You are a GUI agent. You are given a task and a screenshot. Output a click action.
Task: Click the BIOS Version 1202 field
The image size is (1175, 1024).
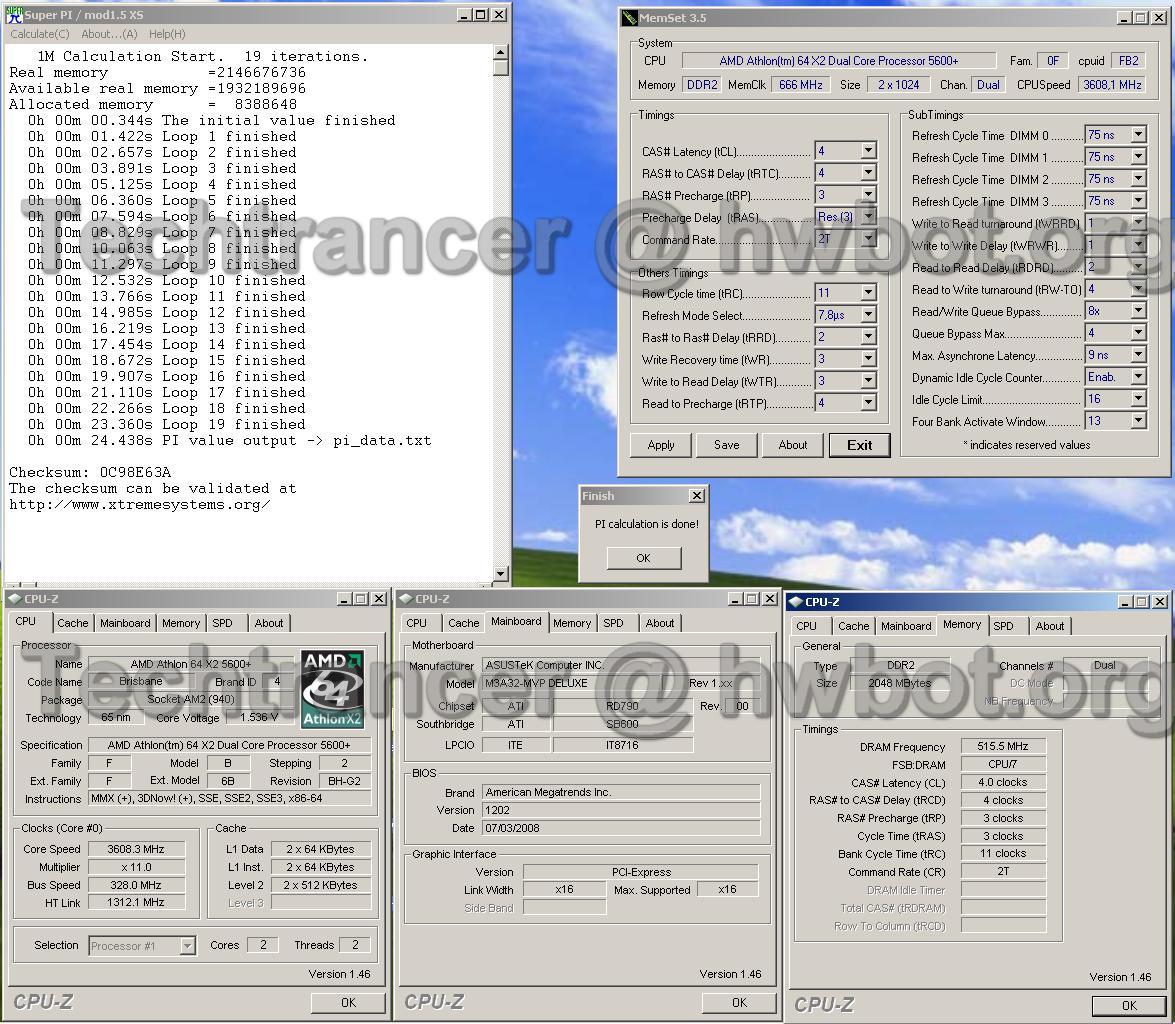620,810
